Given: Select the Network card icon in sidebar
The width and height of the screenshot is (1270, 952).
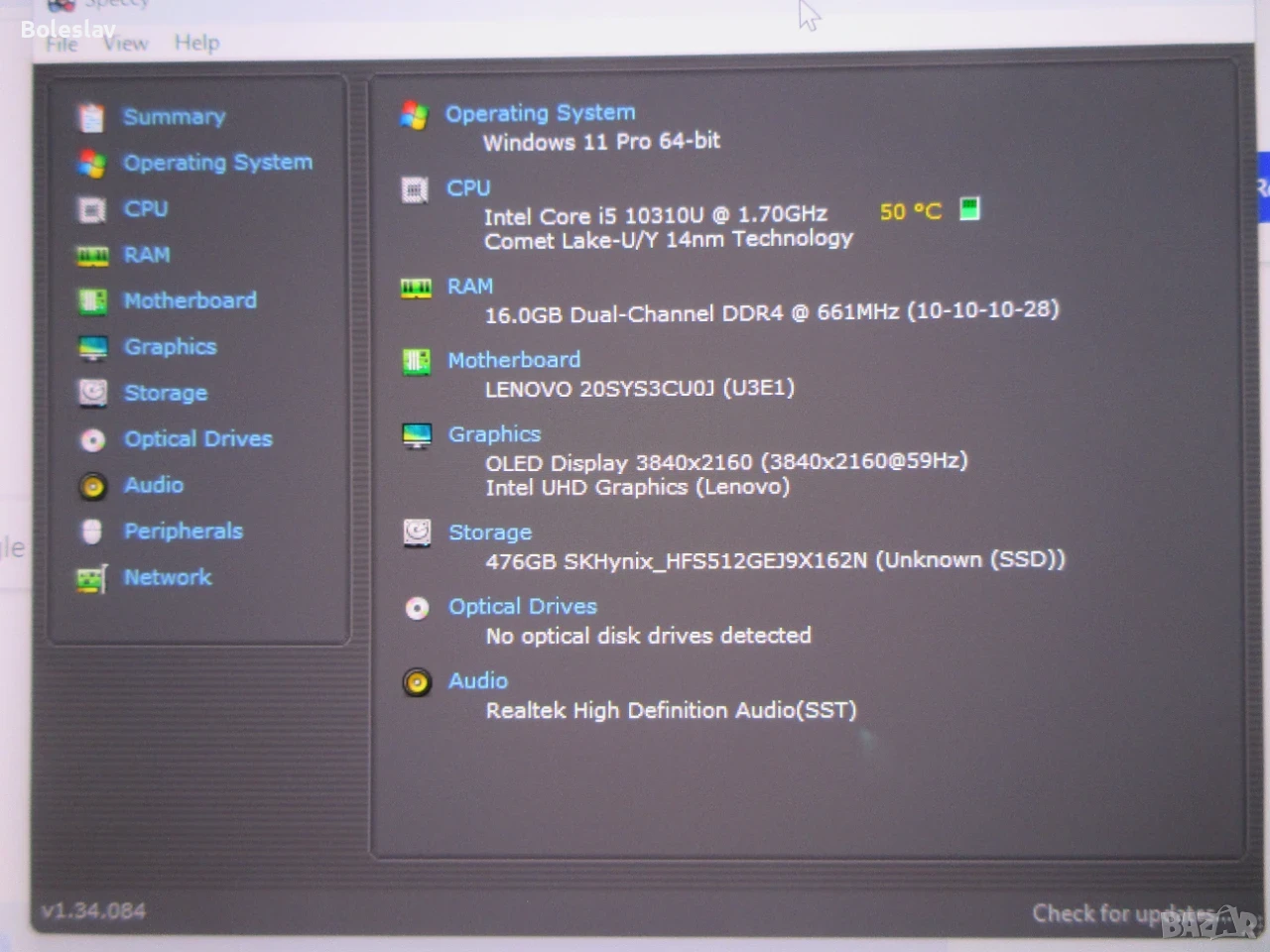Looking at the screenshot, I should point(92,578).
